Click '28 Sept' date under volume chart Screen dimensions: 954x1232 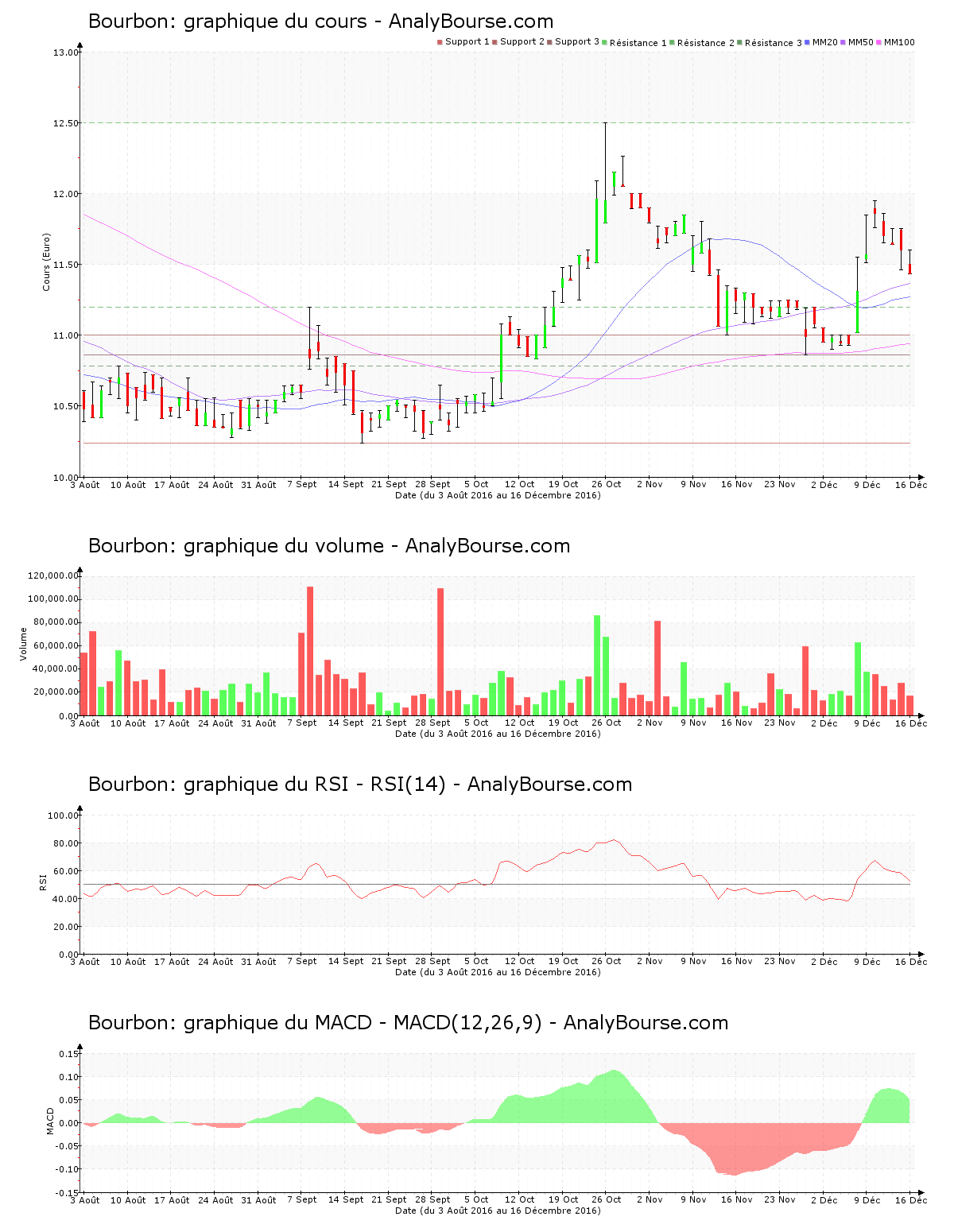[432, 723]
